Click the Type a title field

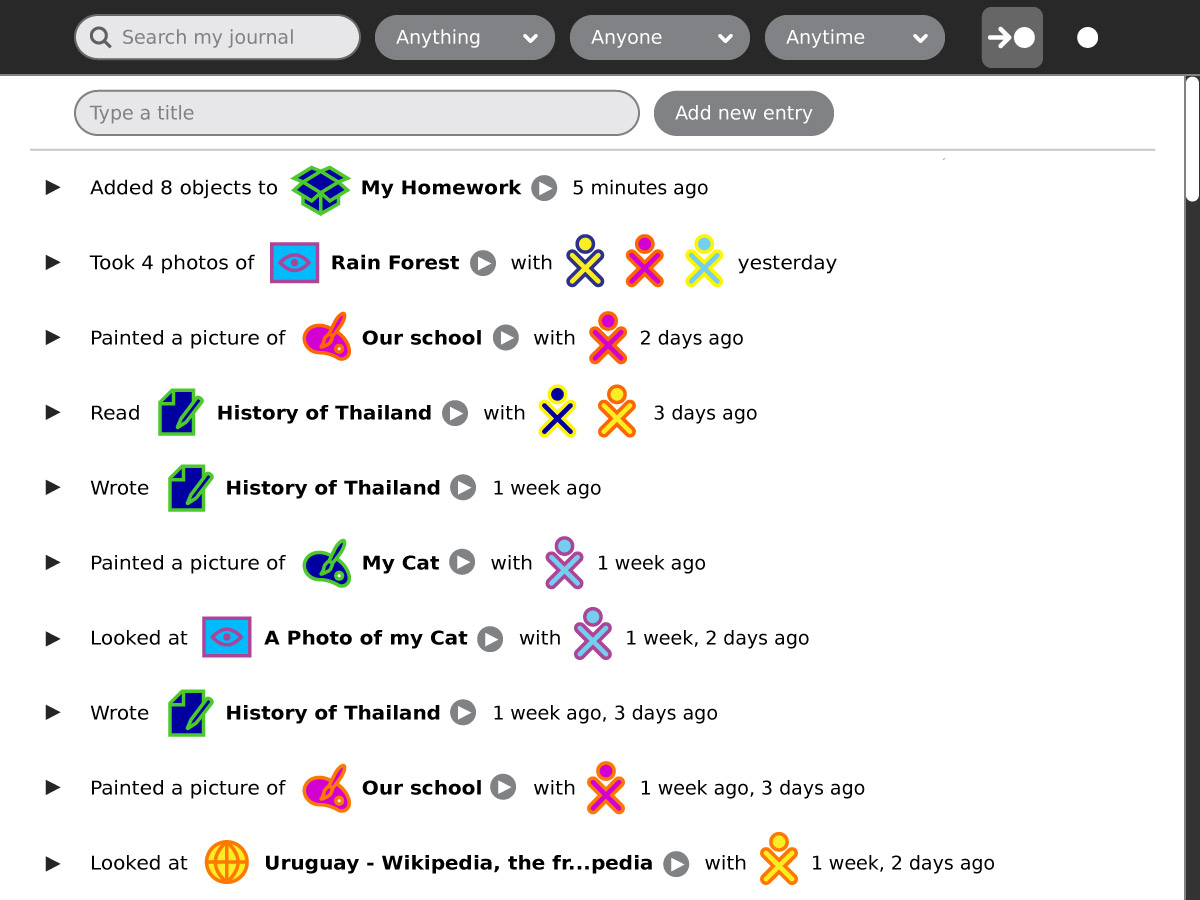tap(356, 113)
